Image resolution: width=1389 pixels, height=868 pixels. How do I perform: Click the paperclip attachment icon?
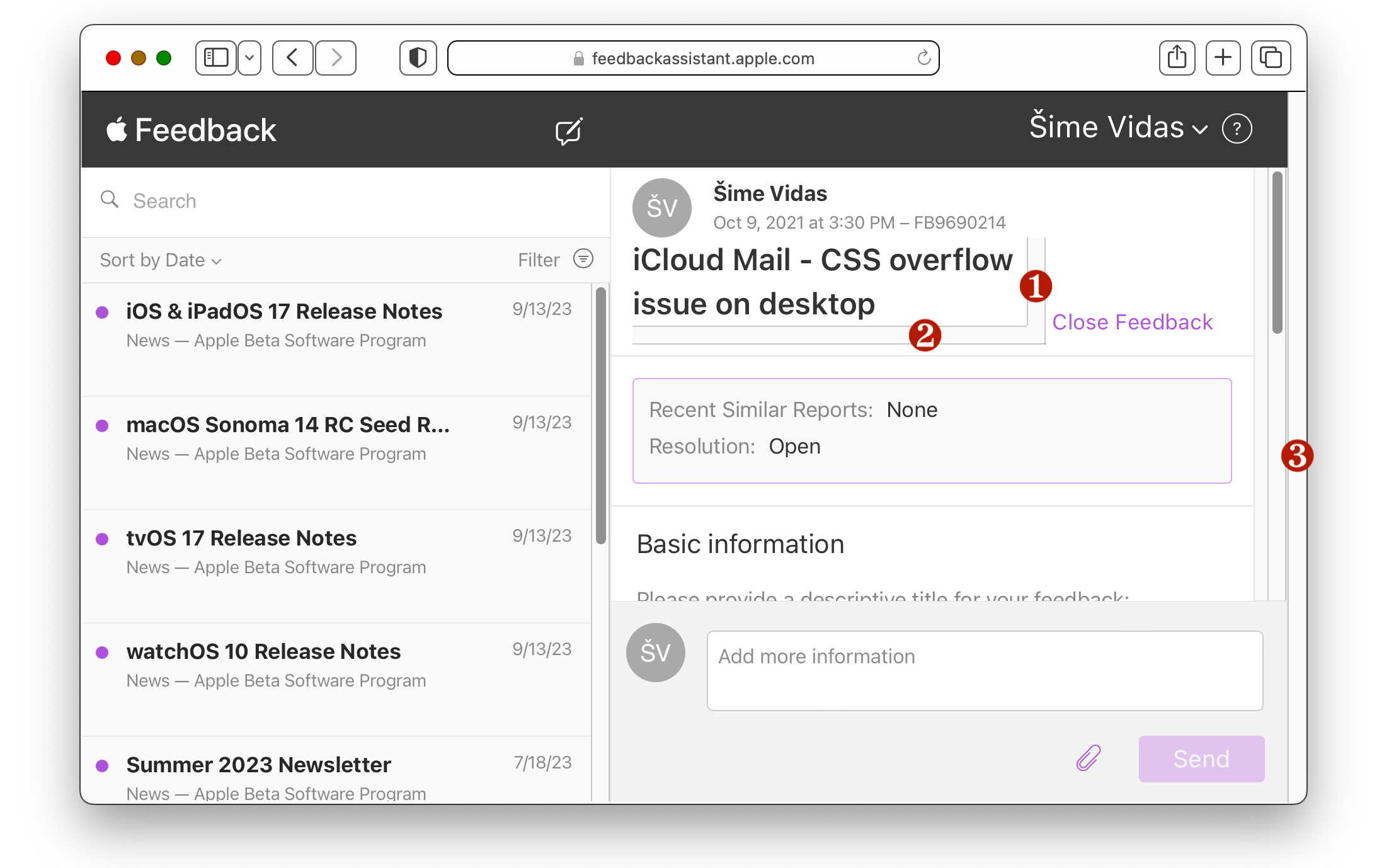tap(1088, 758)
